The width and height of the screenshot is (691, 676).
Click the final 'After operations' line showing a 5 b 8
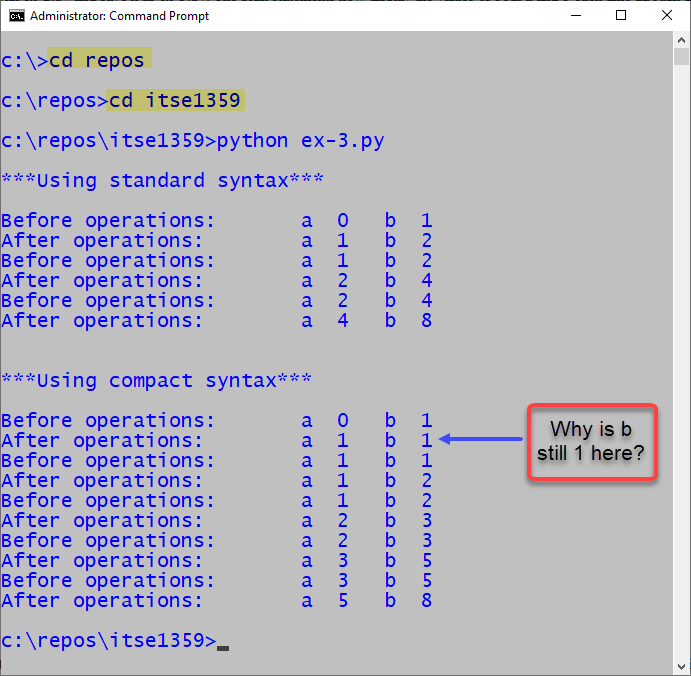click(216, 600)
